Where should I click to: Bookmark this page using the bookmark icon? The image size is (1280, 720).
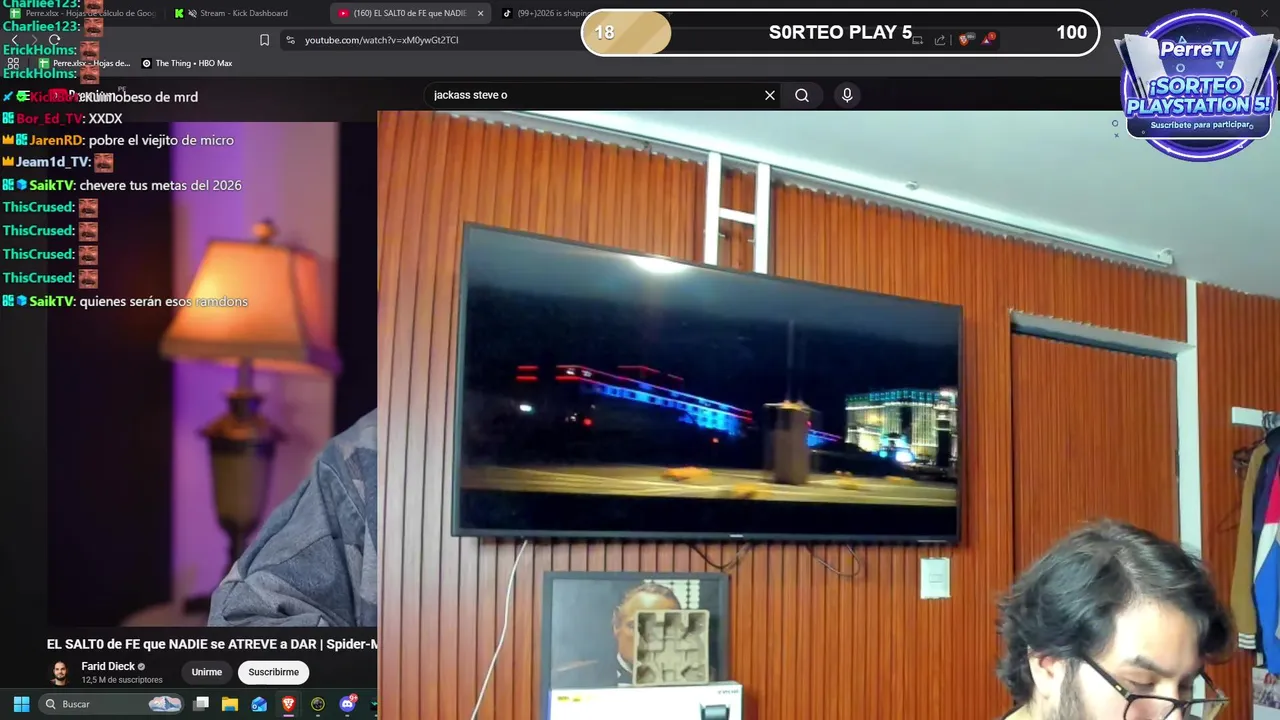(264, 40)
